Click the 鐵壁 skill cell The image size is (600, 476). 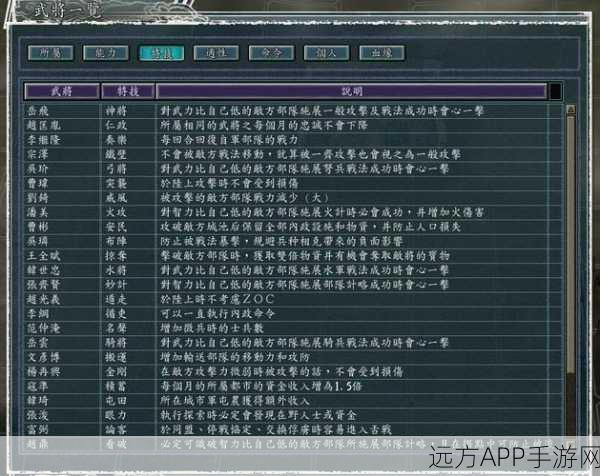[116, 155]
